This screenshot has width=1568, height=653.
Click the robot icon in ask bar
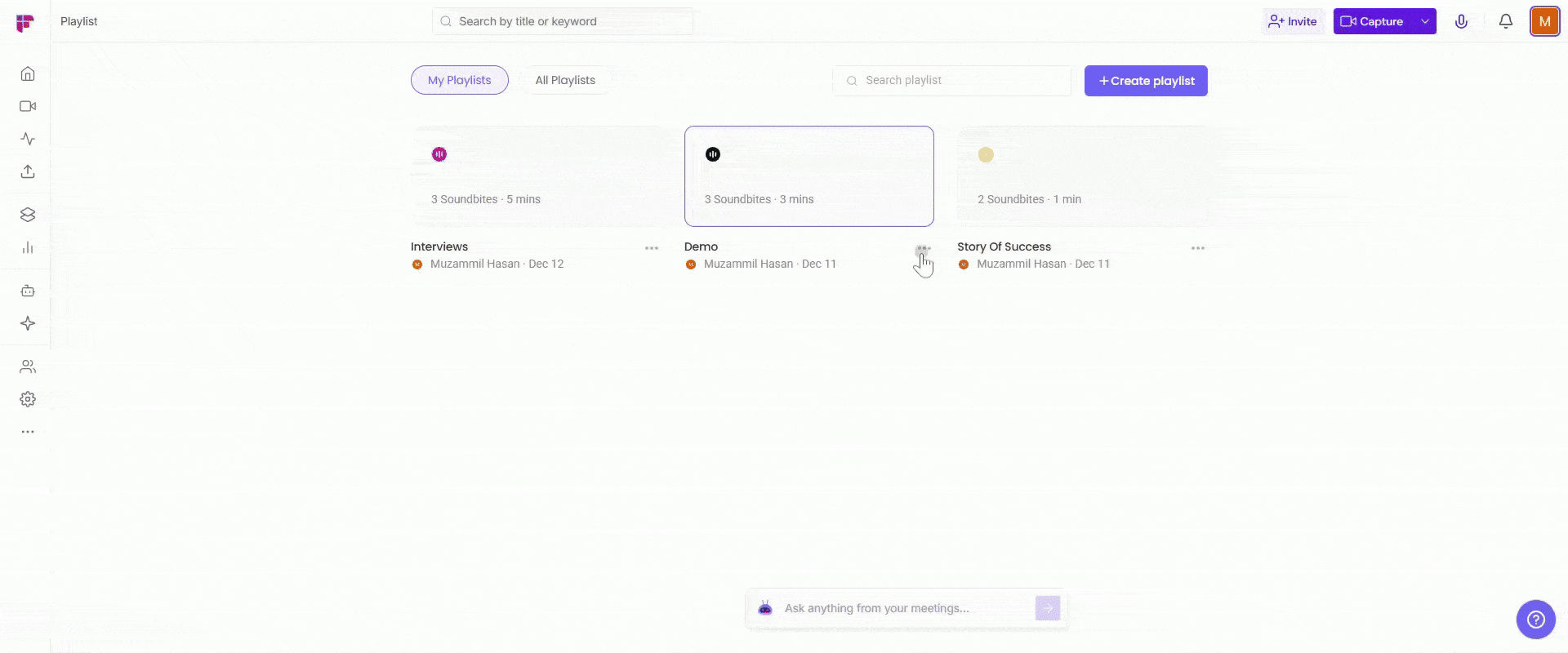click(765, 608)
